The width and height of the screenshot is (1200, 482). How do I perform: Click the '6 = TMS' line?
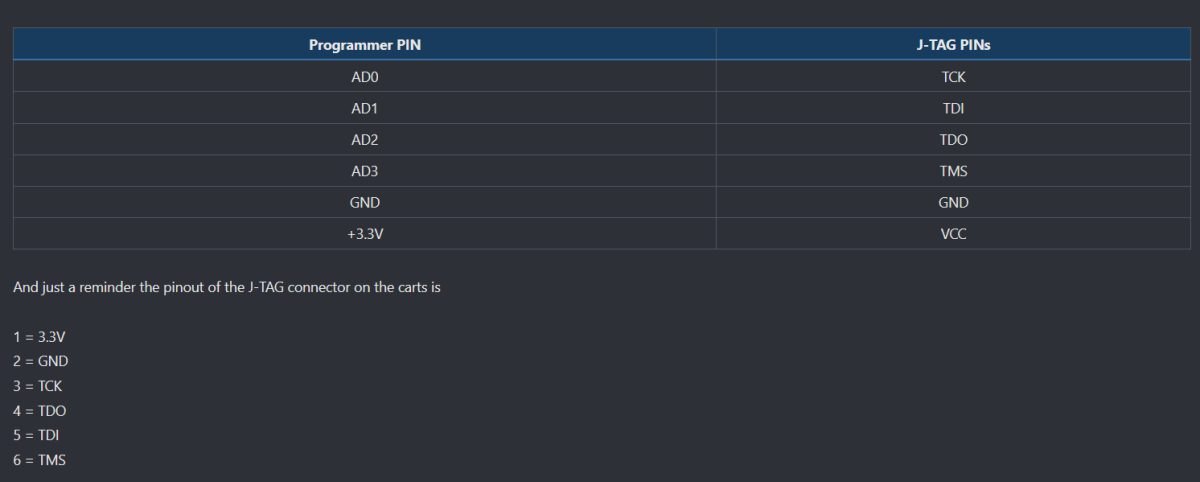(x=40, y=460)
